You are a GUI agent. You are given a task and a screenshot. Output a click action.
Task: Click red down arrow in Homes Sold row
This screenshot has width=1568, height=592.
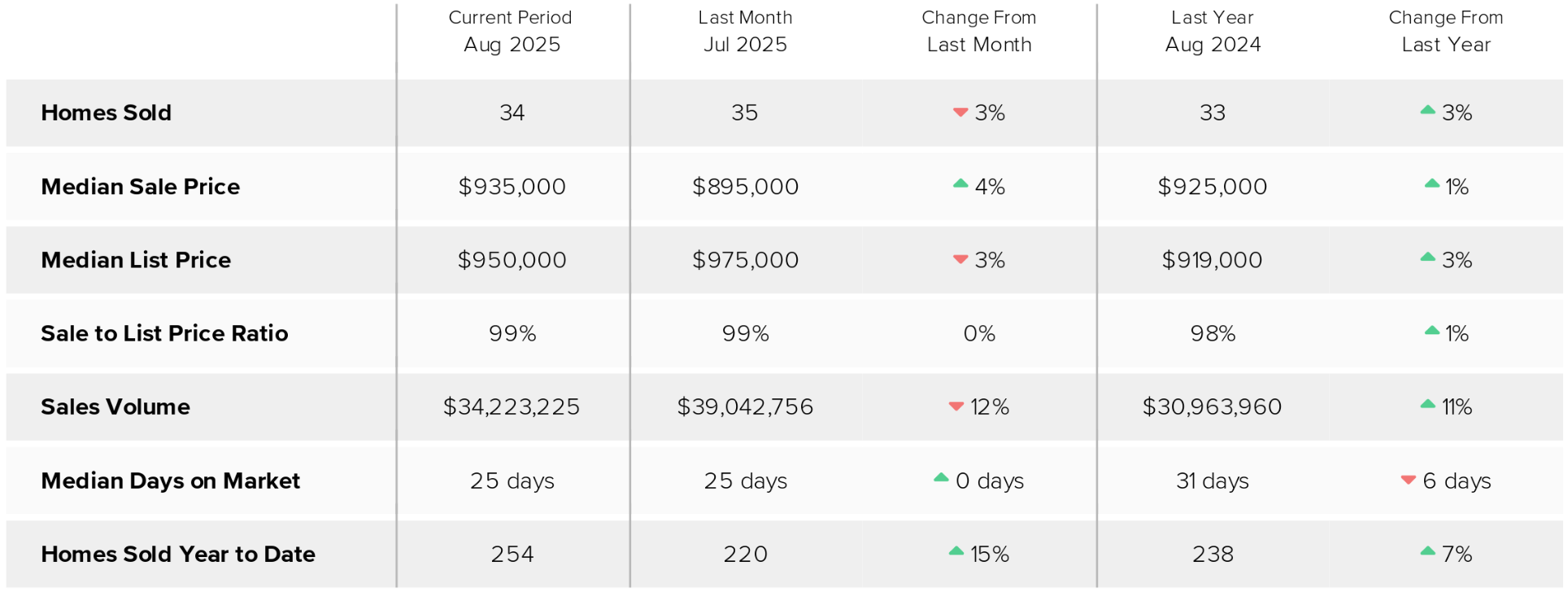[x=960, y=112]
